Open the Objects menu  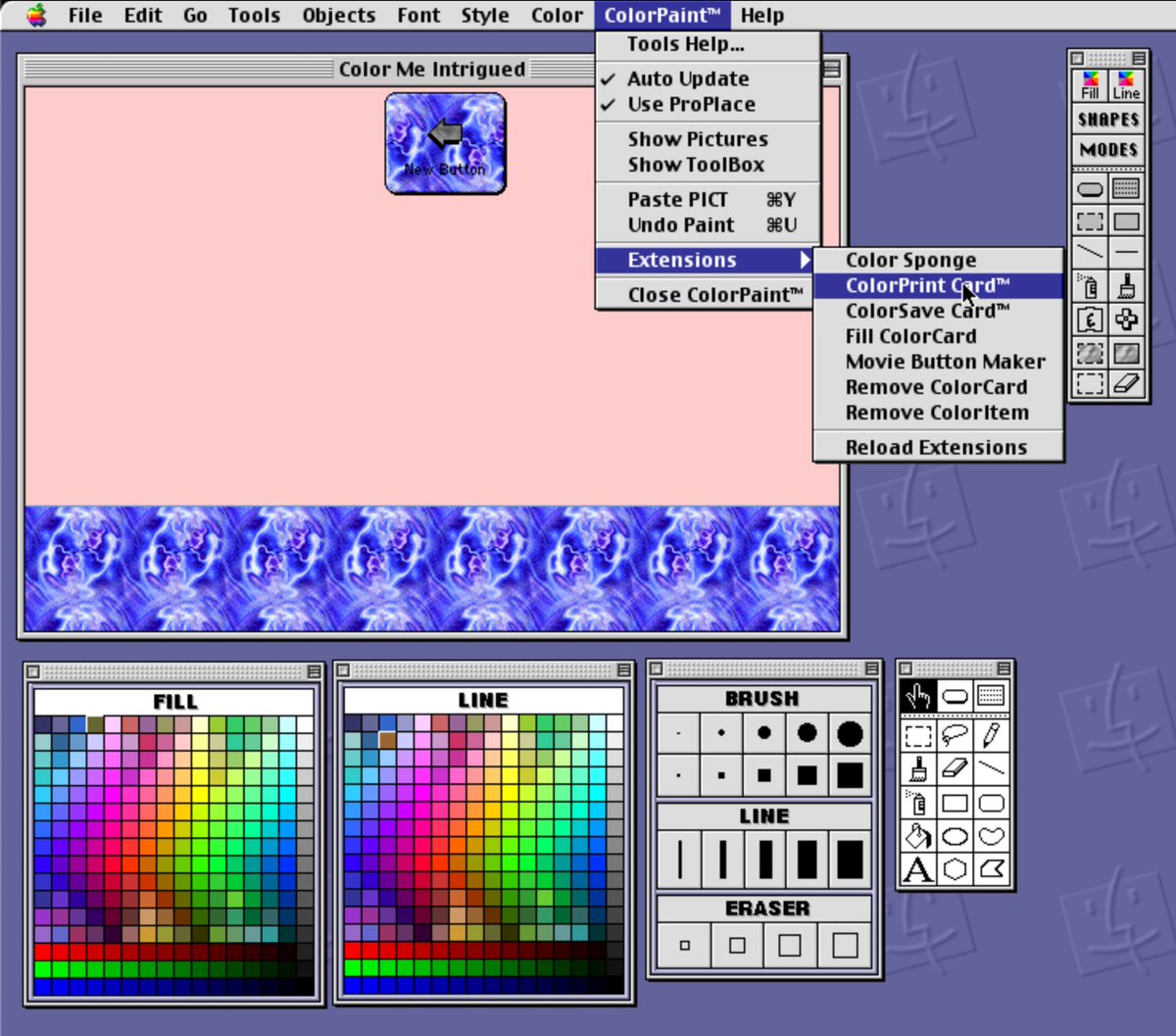338,15
